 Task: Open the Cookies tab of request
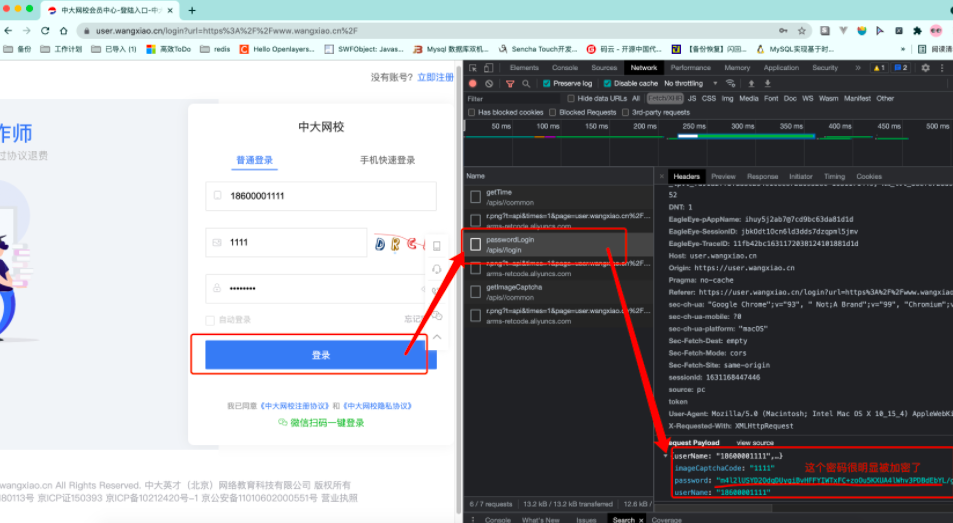pos(869,176)
